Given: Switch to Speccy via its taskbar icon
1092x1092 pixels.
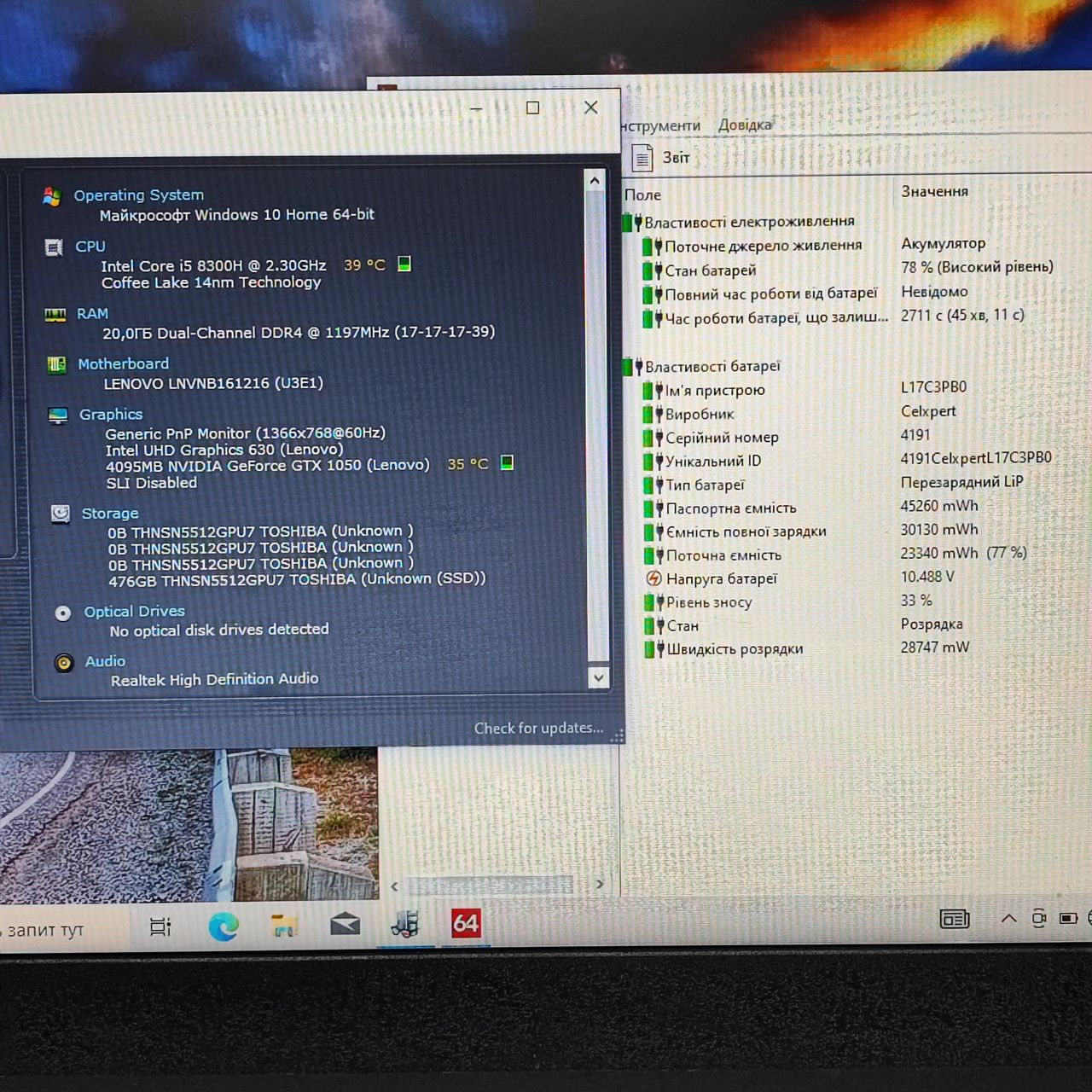Looking at the screenshot, I should pos(406,924).
